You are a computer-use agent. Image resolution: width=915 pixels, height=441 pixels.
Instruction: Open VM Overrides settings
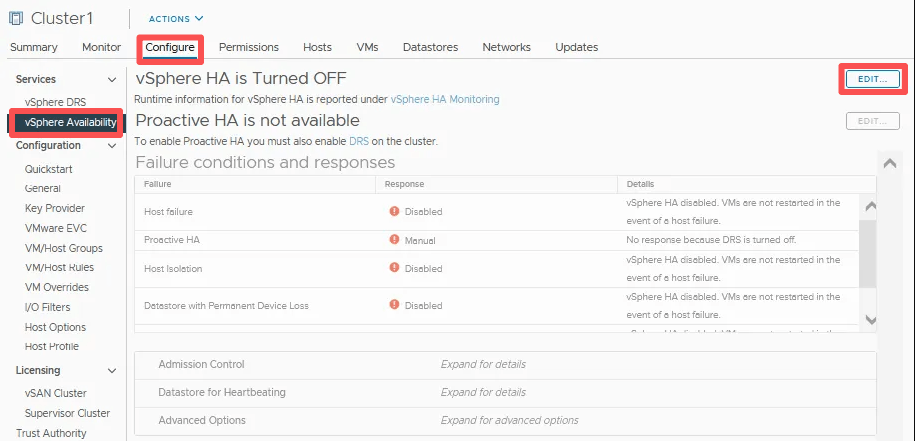click(57, 287)
